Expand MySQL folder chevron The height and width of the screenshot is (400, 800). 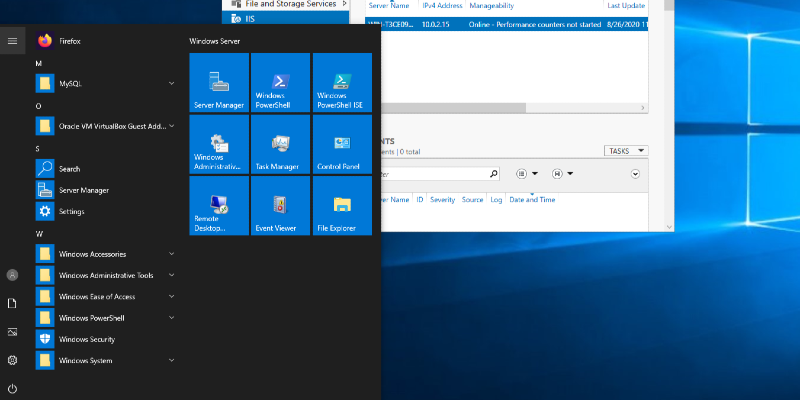pos(171,83)
